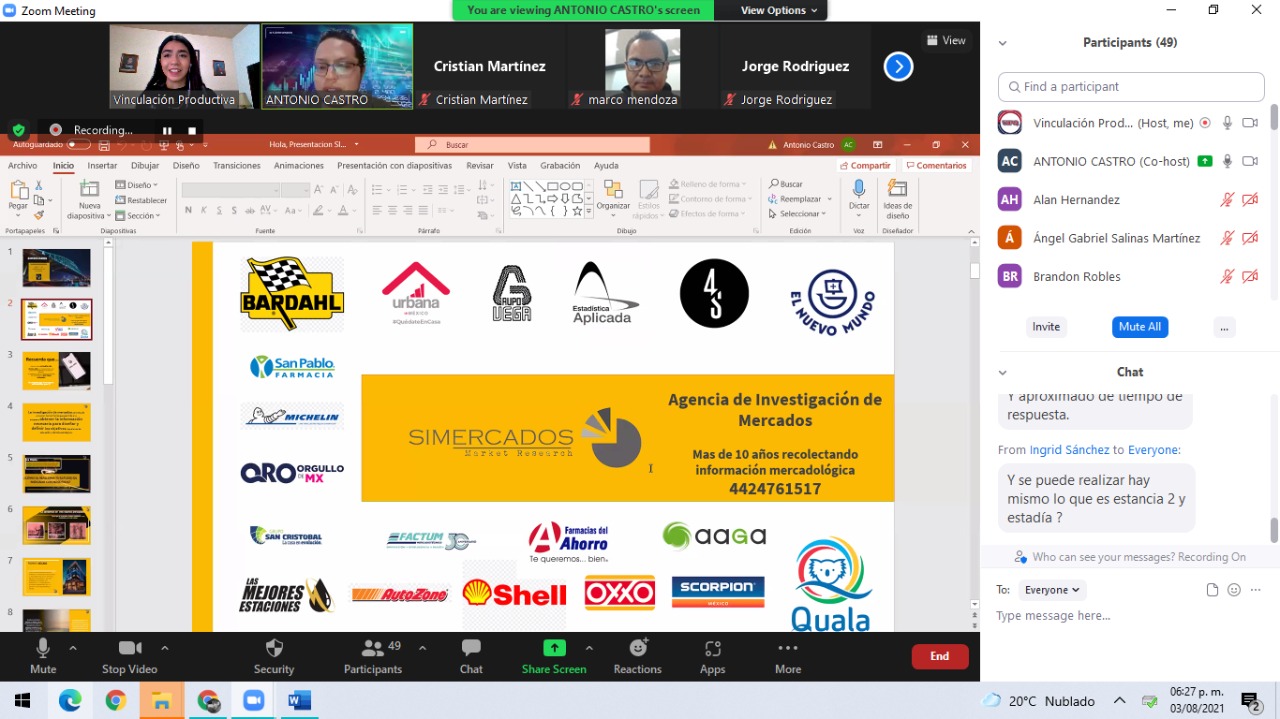Image resolution: width=1280 pixels, height=719 pixels.
Task: Show hidden system tray icons
Action: (1120, 701)
